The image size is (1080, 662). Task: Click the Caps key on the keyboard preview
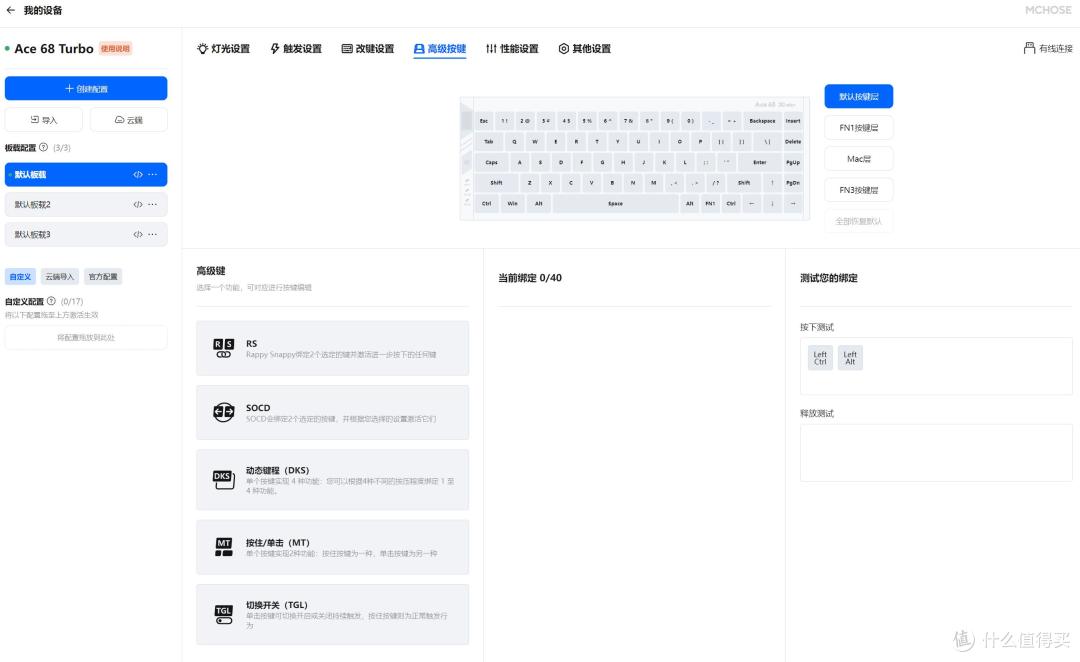(x=491, y=162)
